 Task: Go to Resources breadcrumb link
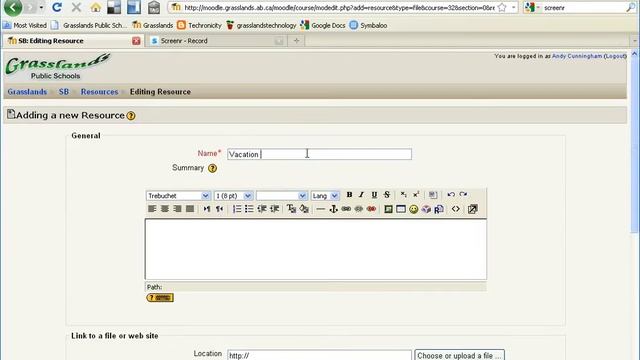click(99, 92)
